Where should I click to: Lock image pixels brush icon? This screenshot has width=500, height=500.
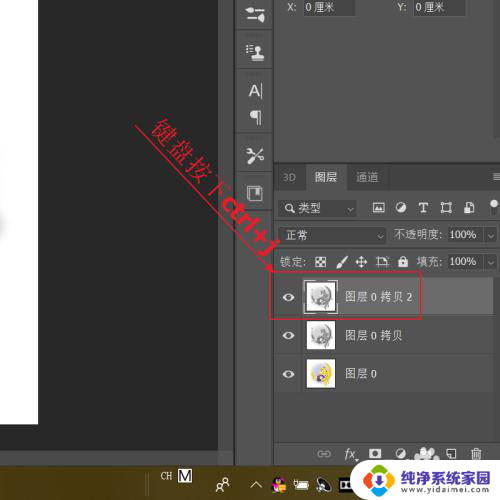tap(342, 262)
